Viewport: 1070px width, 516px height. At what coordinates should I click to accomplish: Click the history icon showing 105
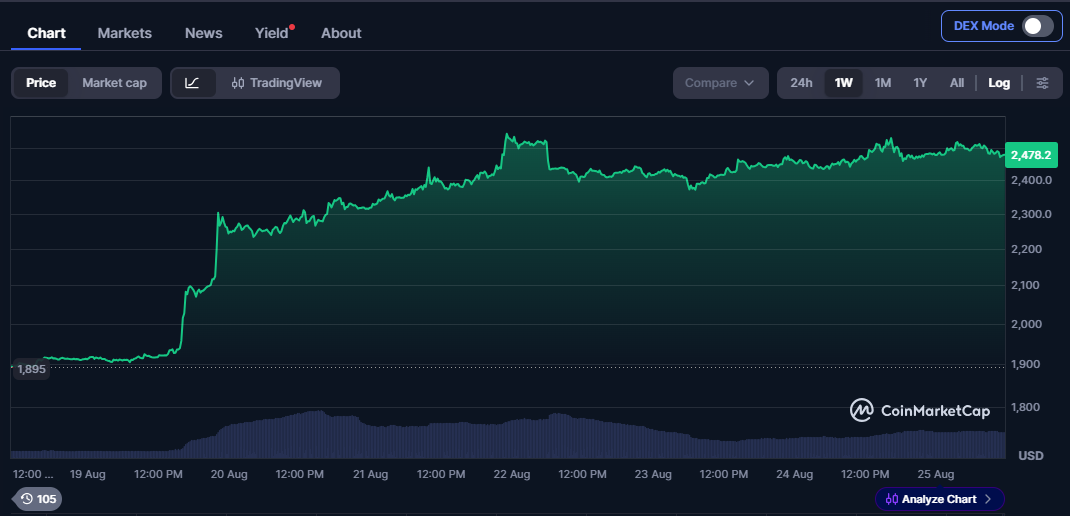[x=38, y=499]
